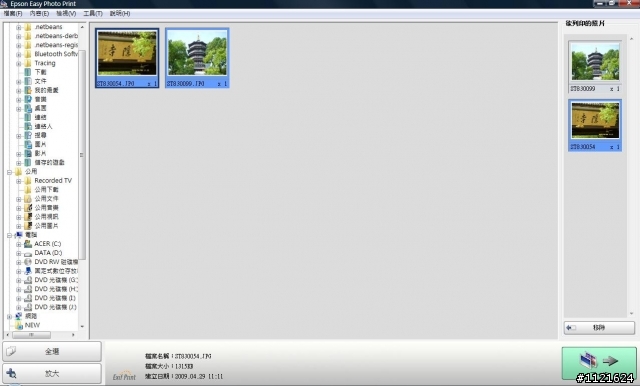
Task: Open the 說明(H) menu
Action: pyautogui.click(x=120, y=13)
